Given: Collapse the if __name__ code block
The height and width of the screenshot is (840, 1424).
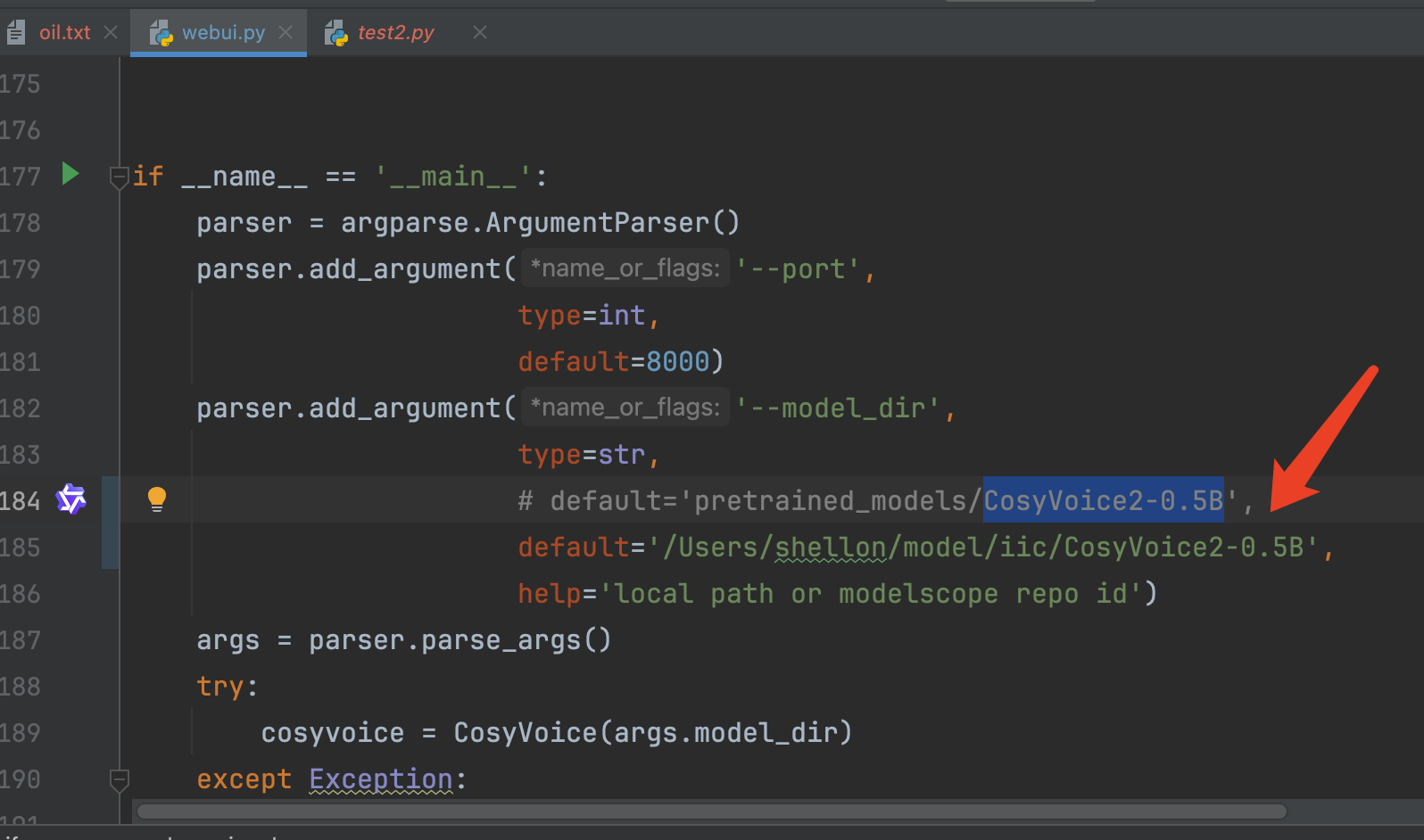Looking at the screenshot, I should [119, 177].
